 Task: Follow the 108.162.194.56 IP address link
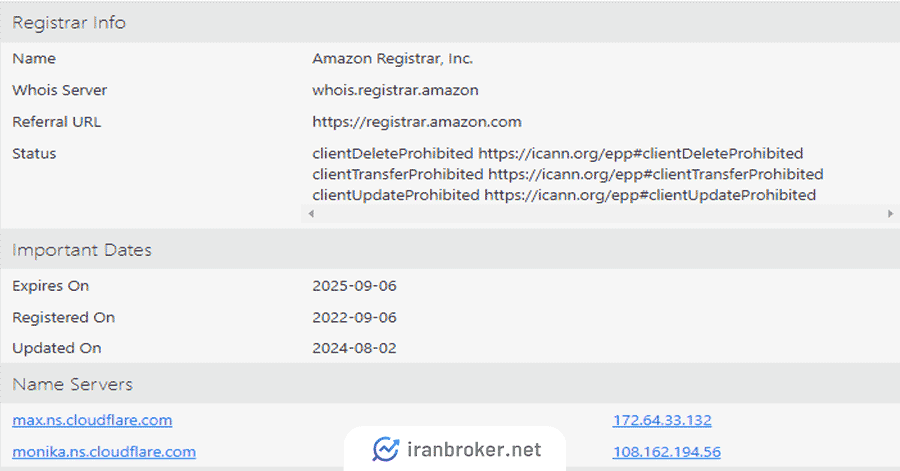coord(666,451)
